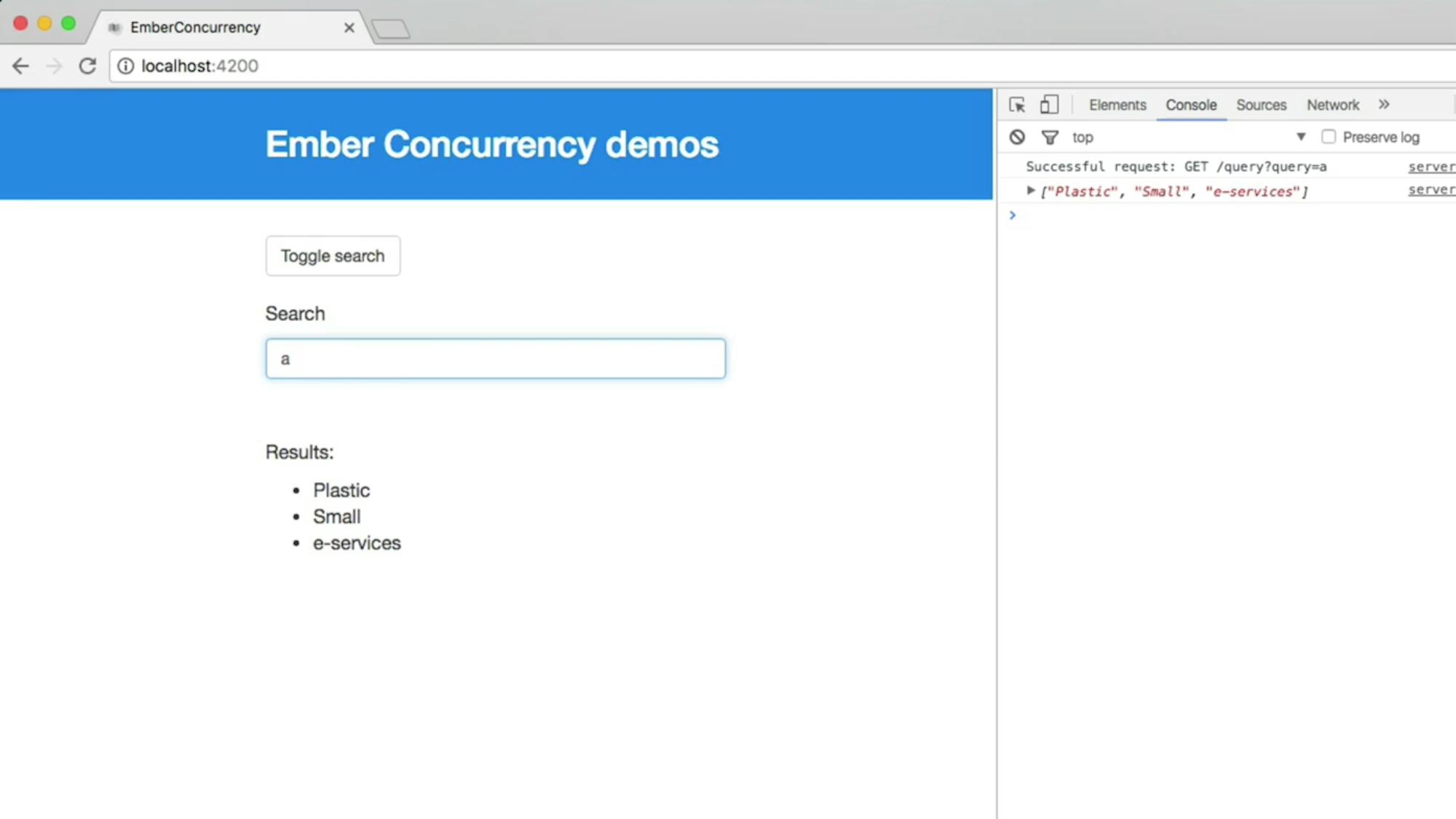The image size is (1456, 819).
Task: Click inside the search input containing 'a'
Action: point(495,358)
